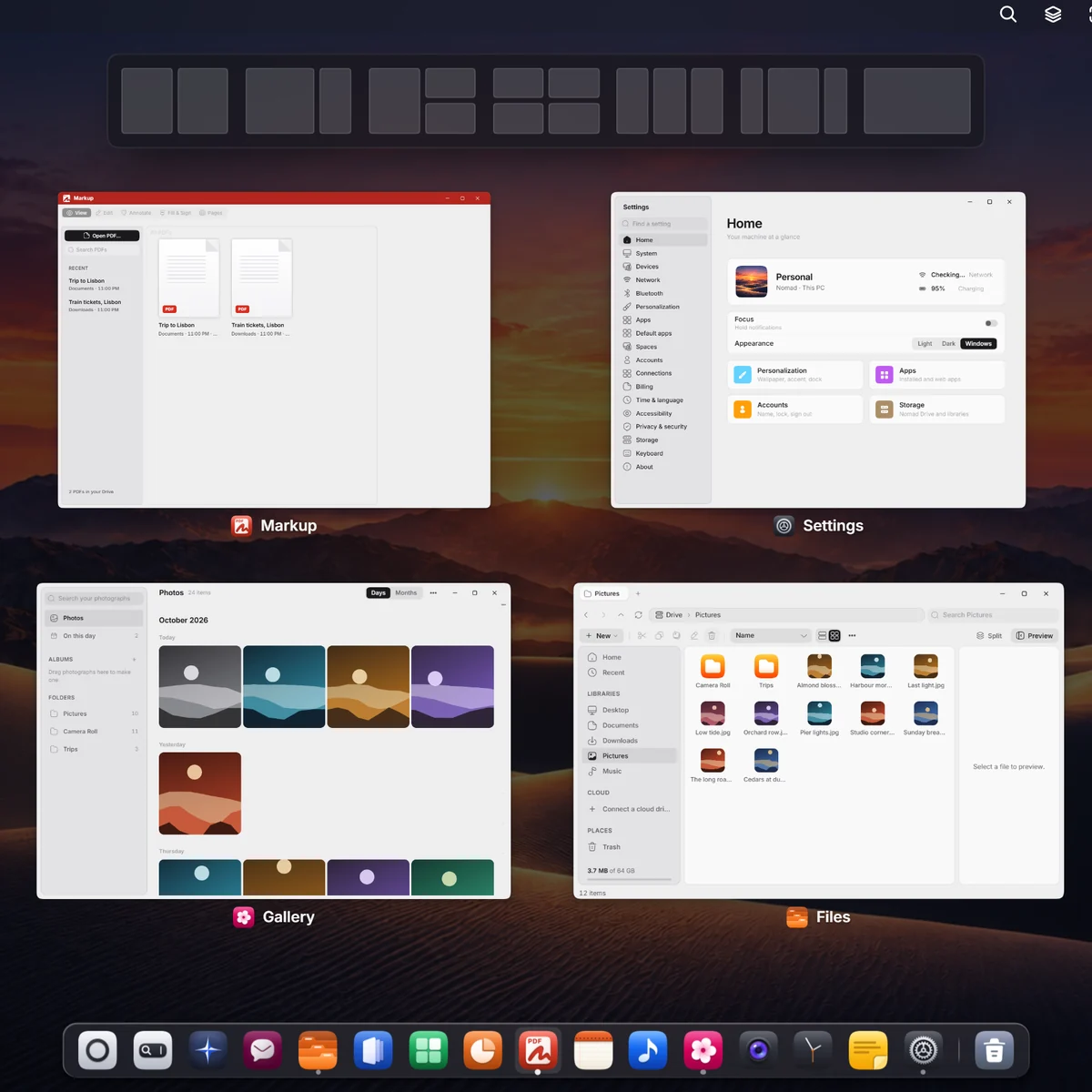This screenshot has height=1092, width=1092.
Task: Click the copy icon in Files toolbar
Action: [x=659, y=635]
